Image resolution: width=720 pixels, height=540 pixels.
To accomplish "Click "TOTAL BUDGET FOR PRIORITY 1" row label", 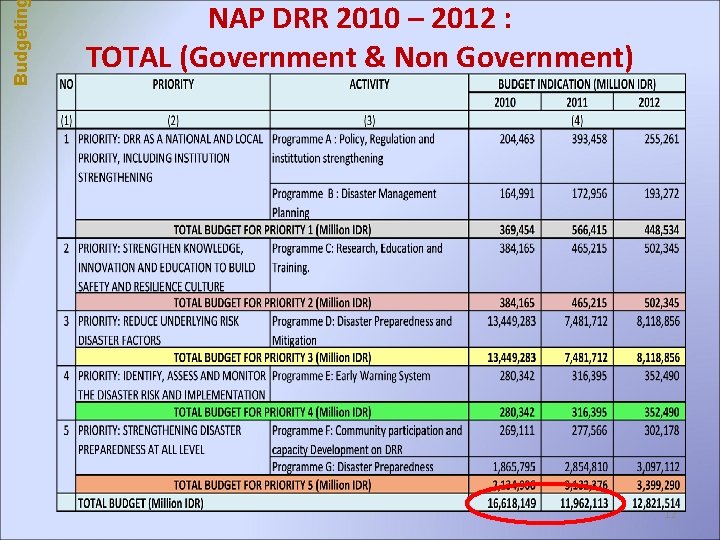I will (x=272, y=230).
